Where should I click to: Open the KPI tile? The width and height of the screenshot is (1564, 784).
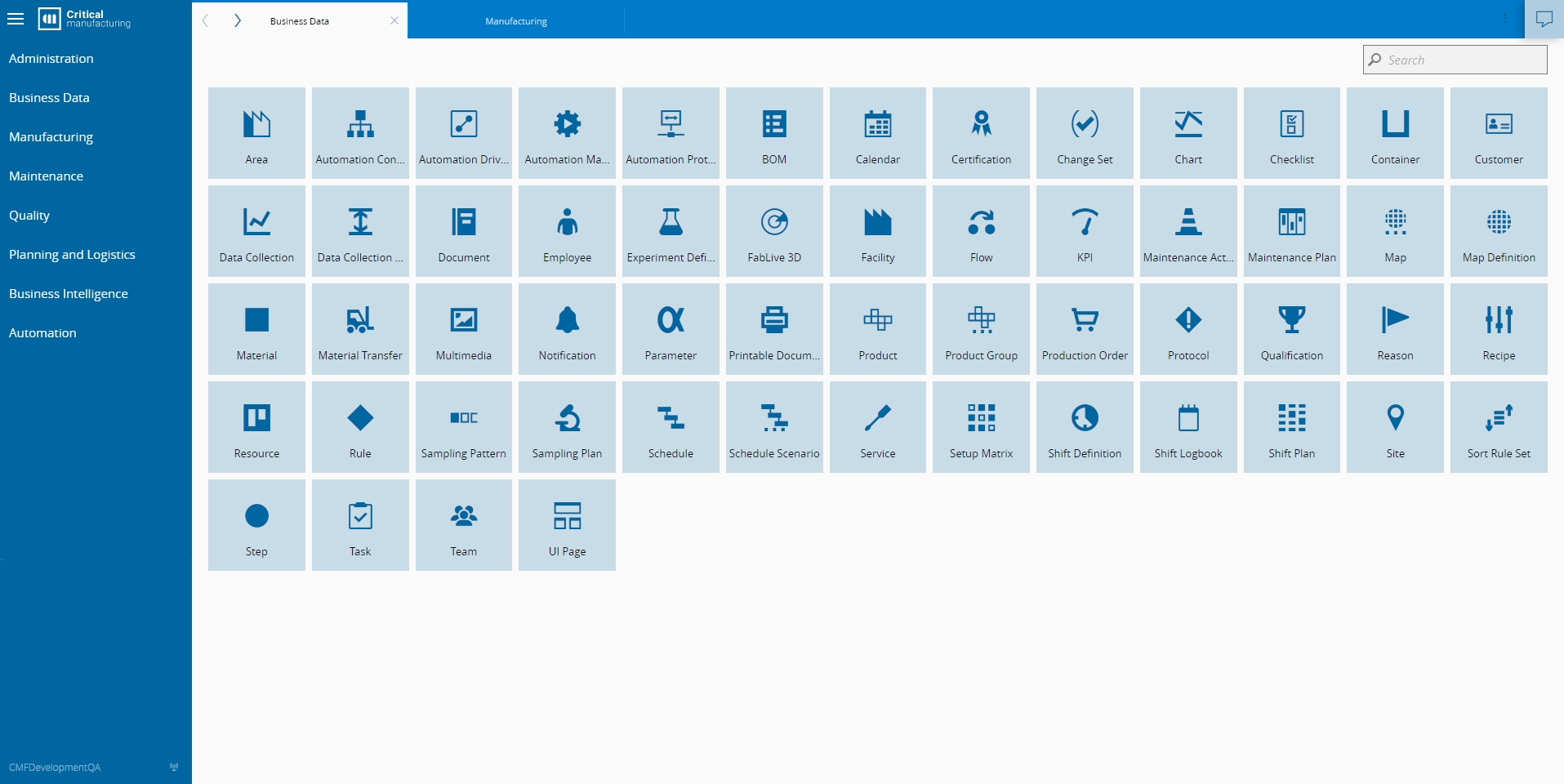[1085, 231]
